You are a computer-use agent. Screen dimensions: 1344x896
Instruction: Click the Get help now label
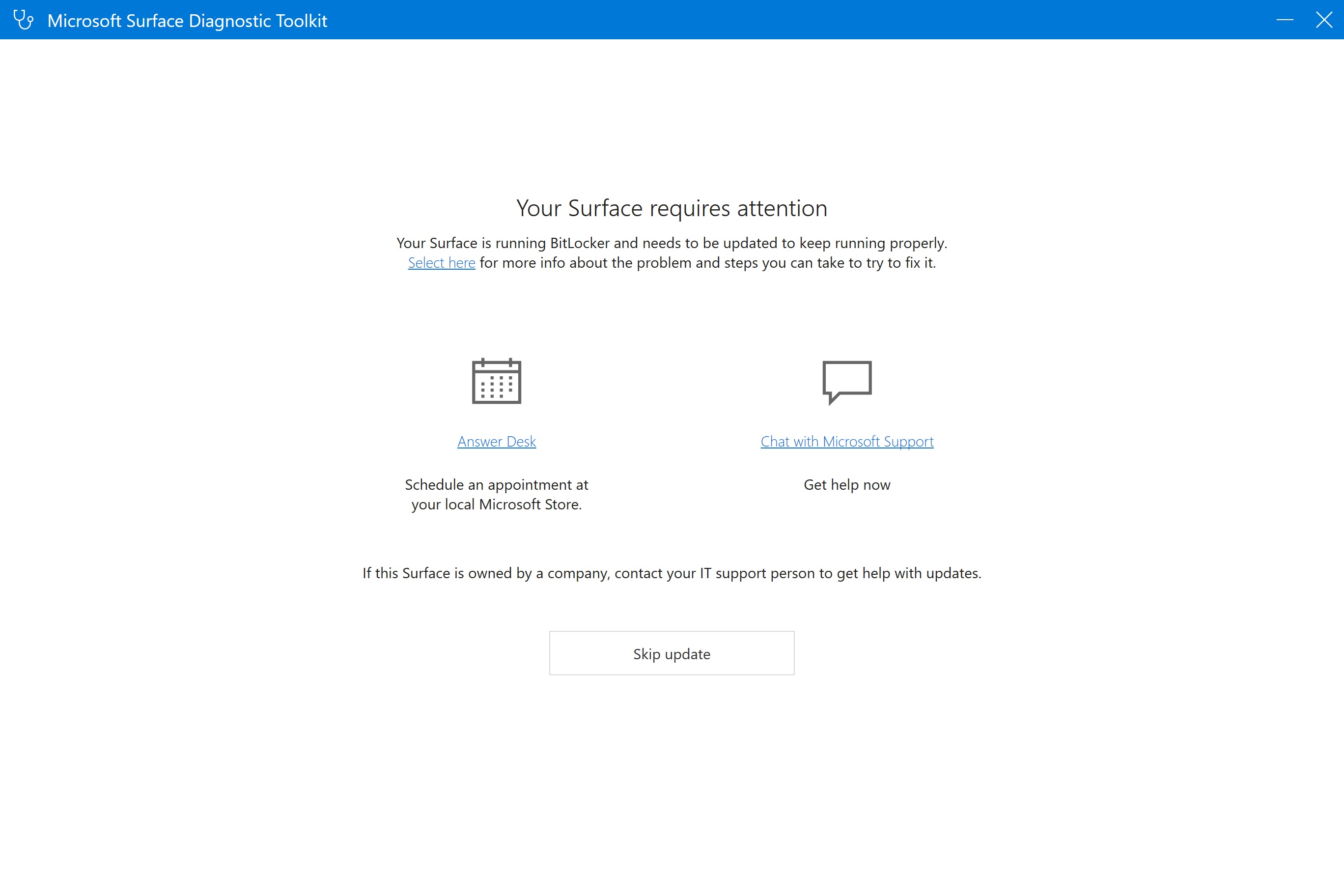tap(846, 484)
